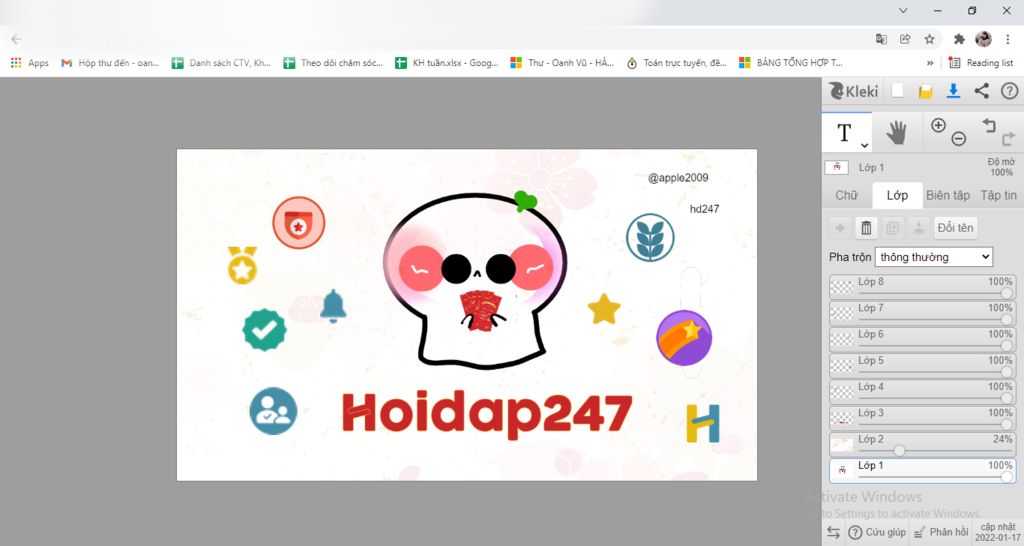Click the current layer preview thumbnail
The height and width of the screenshot is (546, 1024).
[x=837, y=167]
